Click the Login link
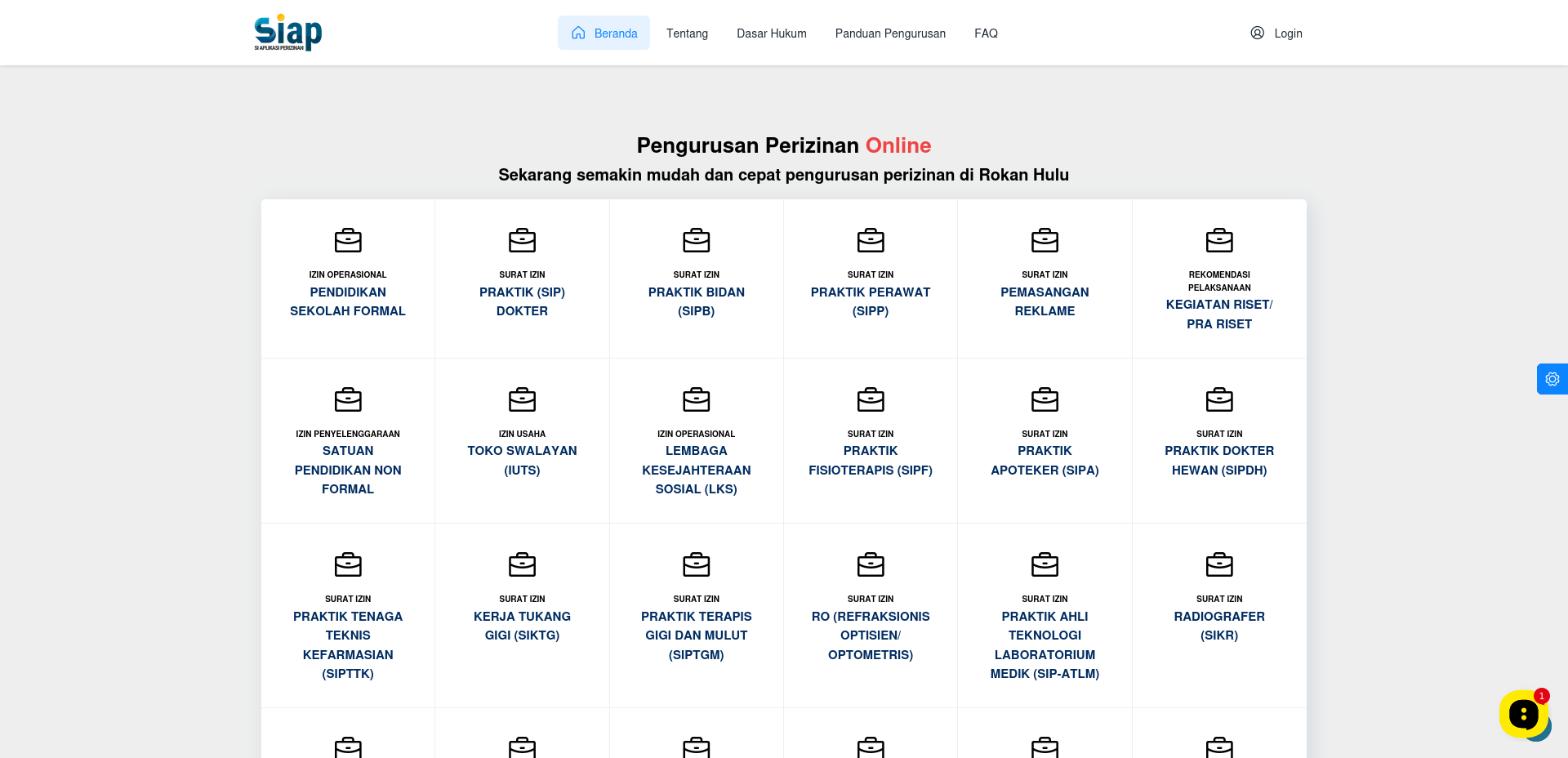 point(1288,33)
